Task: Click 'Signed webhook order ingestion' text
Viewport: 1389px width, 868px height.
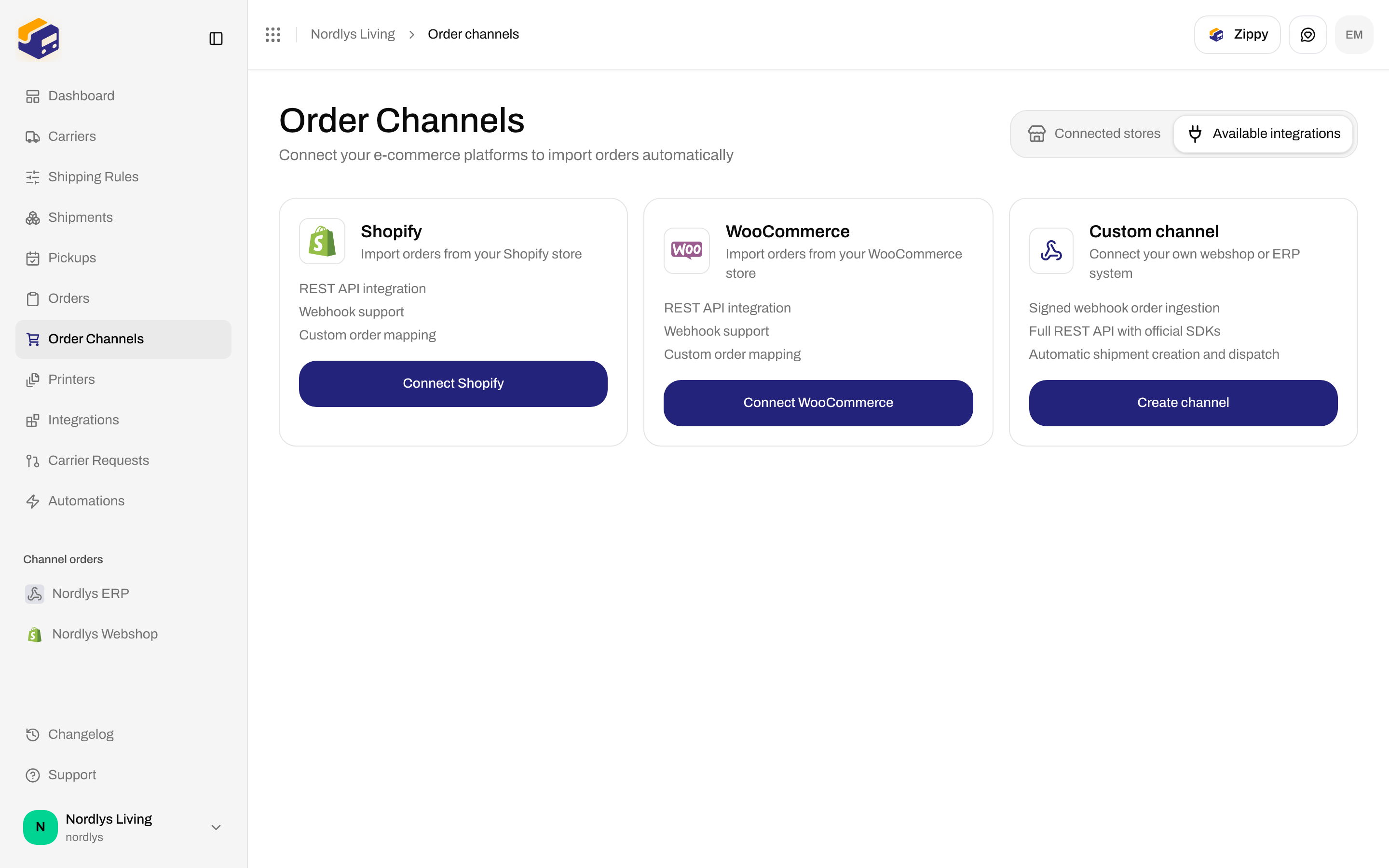Action: point(1124,308)
